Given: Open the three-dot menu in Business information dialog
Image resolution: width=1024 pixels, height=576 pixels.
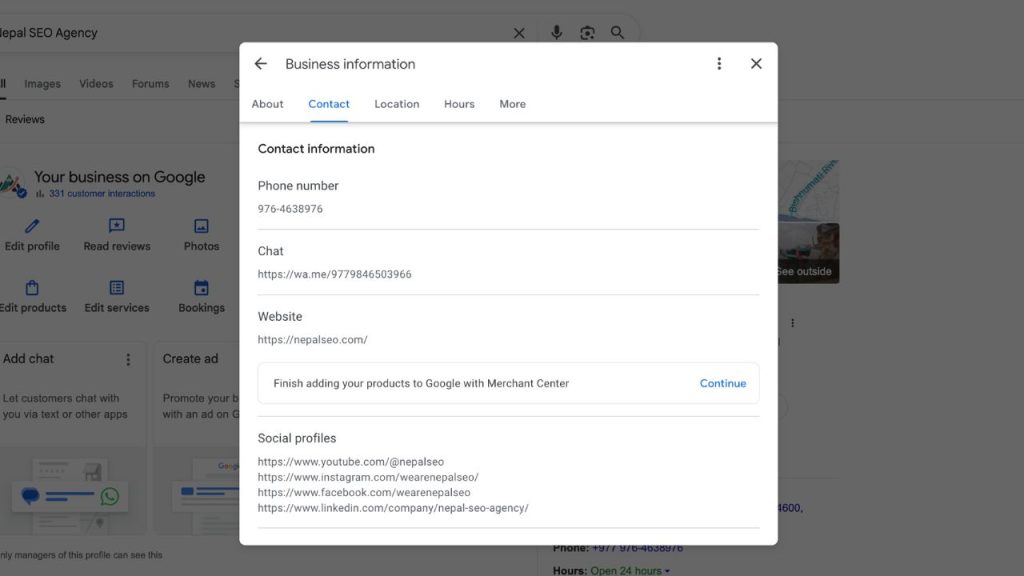Looking at the screenshot, I should pos(719,63).
